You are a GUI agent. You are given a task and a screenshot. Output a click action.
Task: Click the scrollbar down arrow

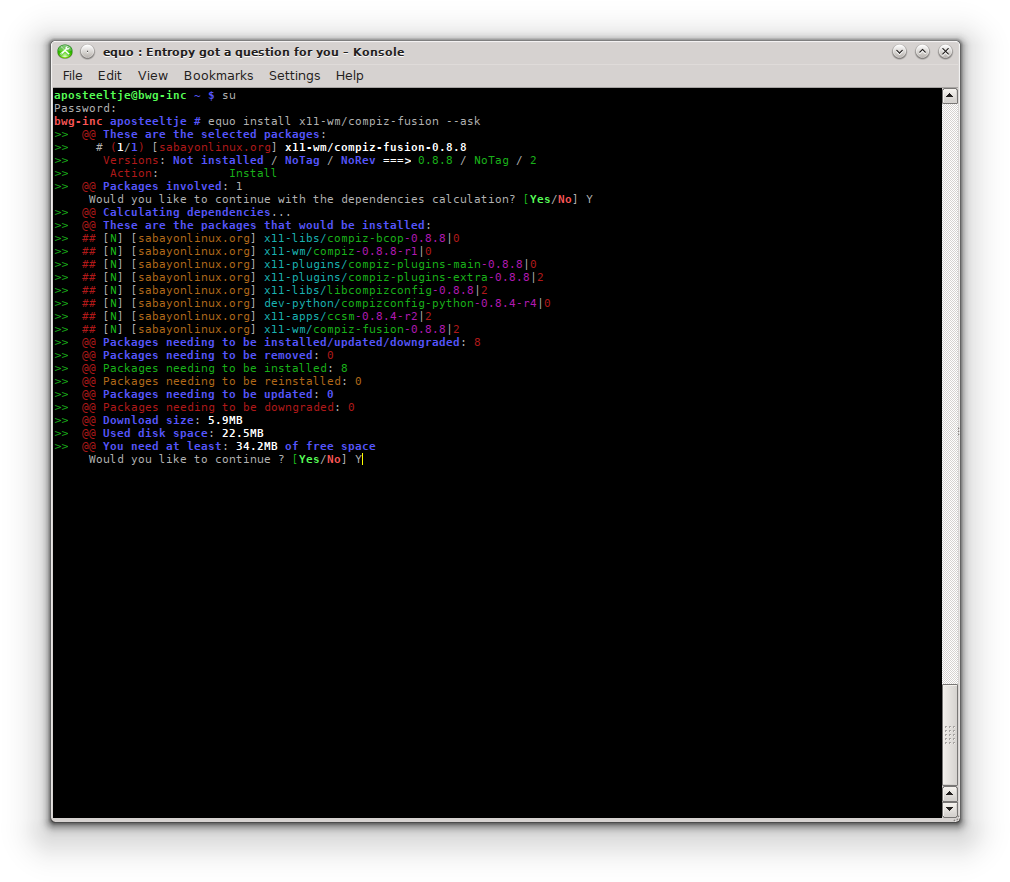click(x=949, y=810)
